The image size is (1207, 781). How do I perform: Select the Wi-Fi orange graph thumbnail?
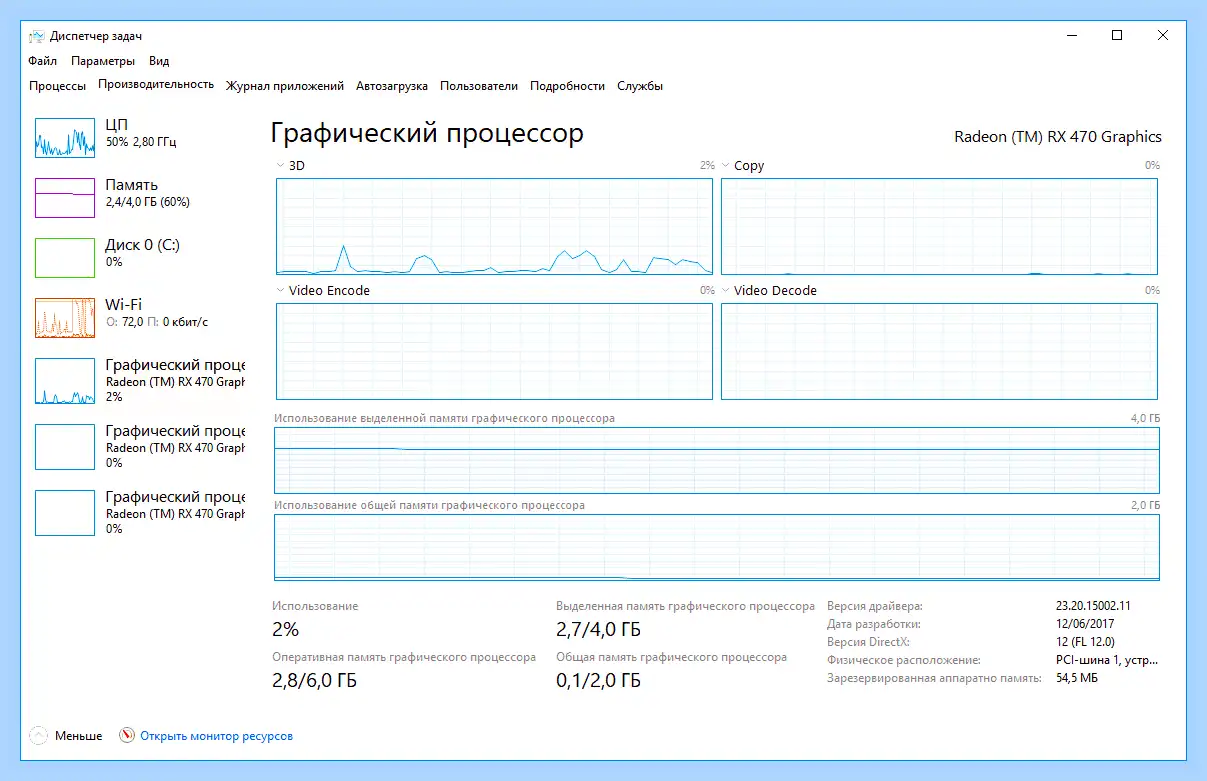tap(64, 318)
